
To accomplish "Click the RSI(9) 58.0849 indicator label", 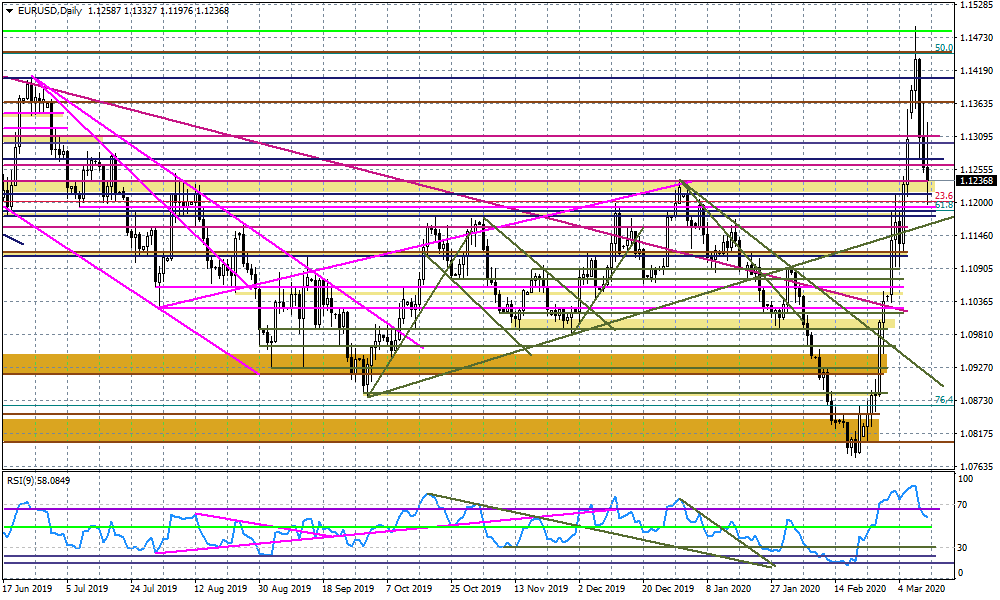I will [x=38, y=480].
